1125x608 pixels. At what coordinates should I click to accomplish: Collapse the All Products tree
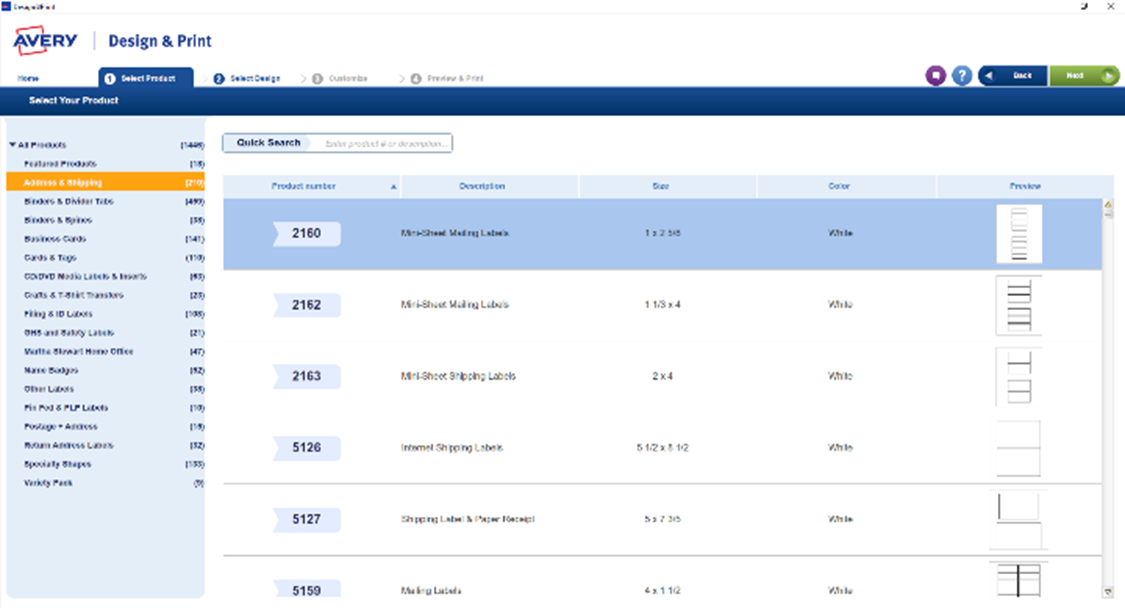point(12,145)
